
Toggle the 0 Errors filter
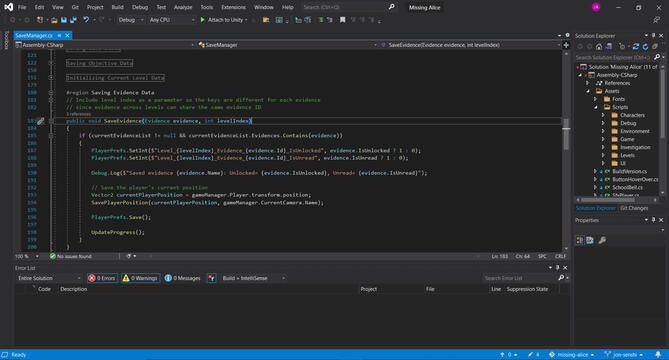tap(102, 278)
